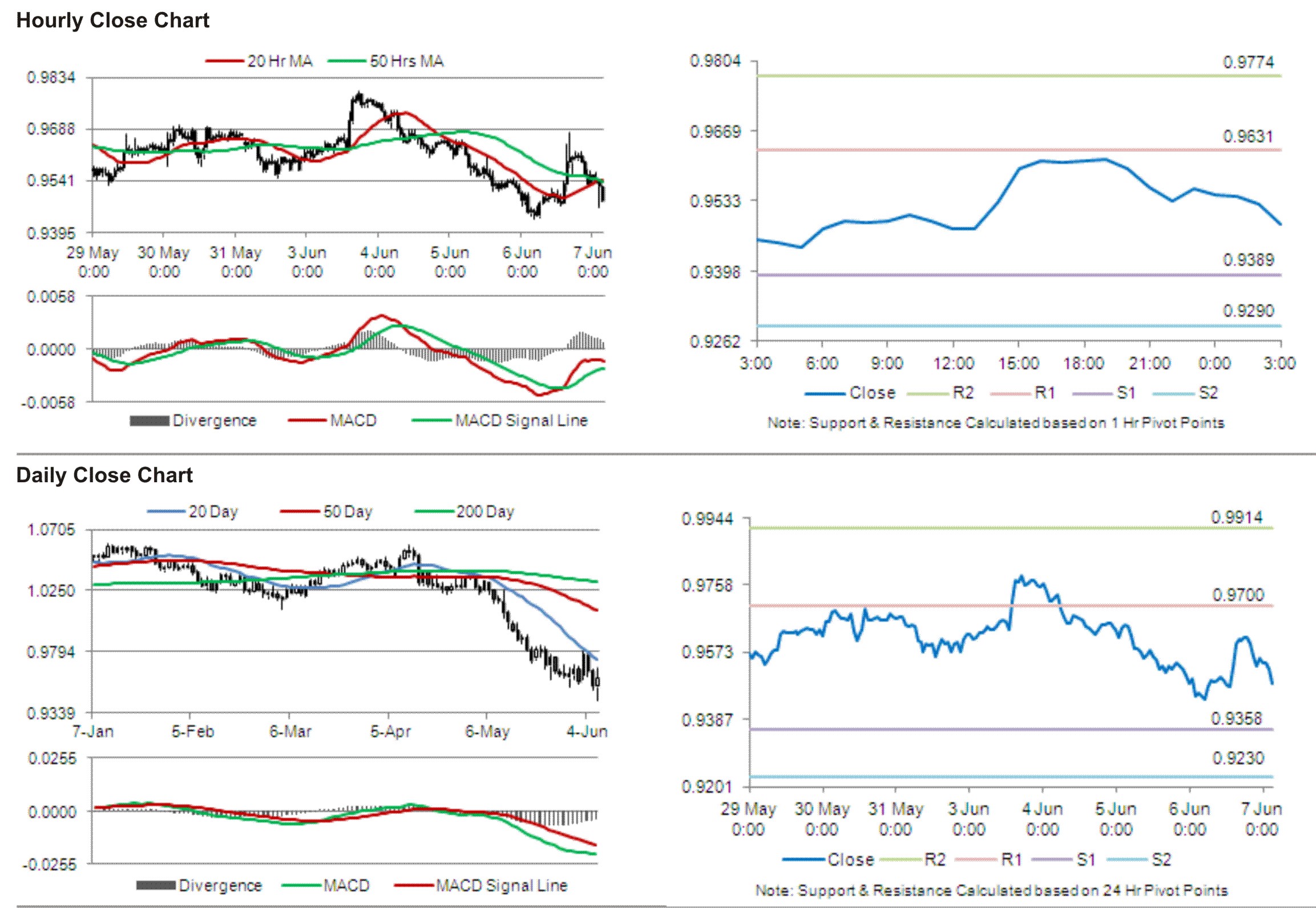Click the 0.9794 y-axis label
1316x908 pixels.
51,652
